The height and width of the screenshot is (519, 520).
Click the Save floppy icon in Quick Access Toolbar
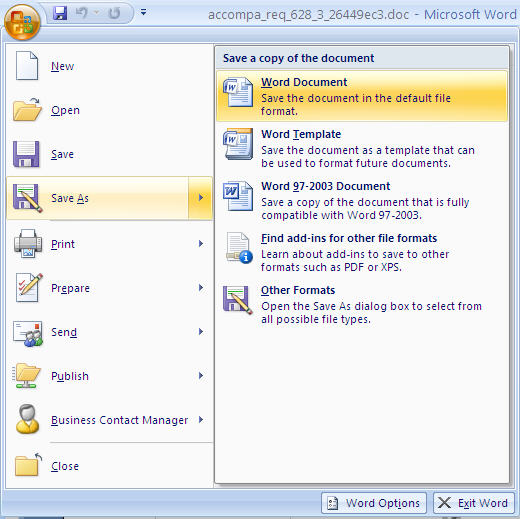(60, 13)
